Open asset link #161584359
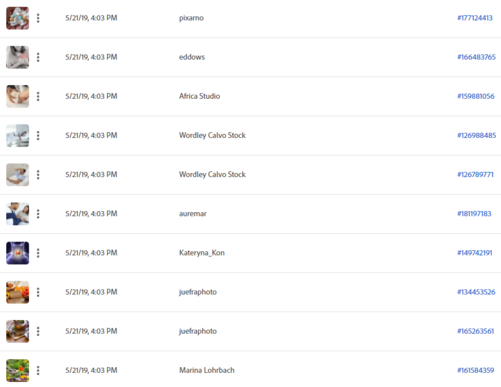Viewport: 501px width, 387px height. coord(476,370)
